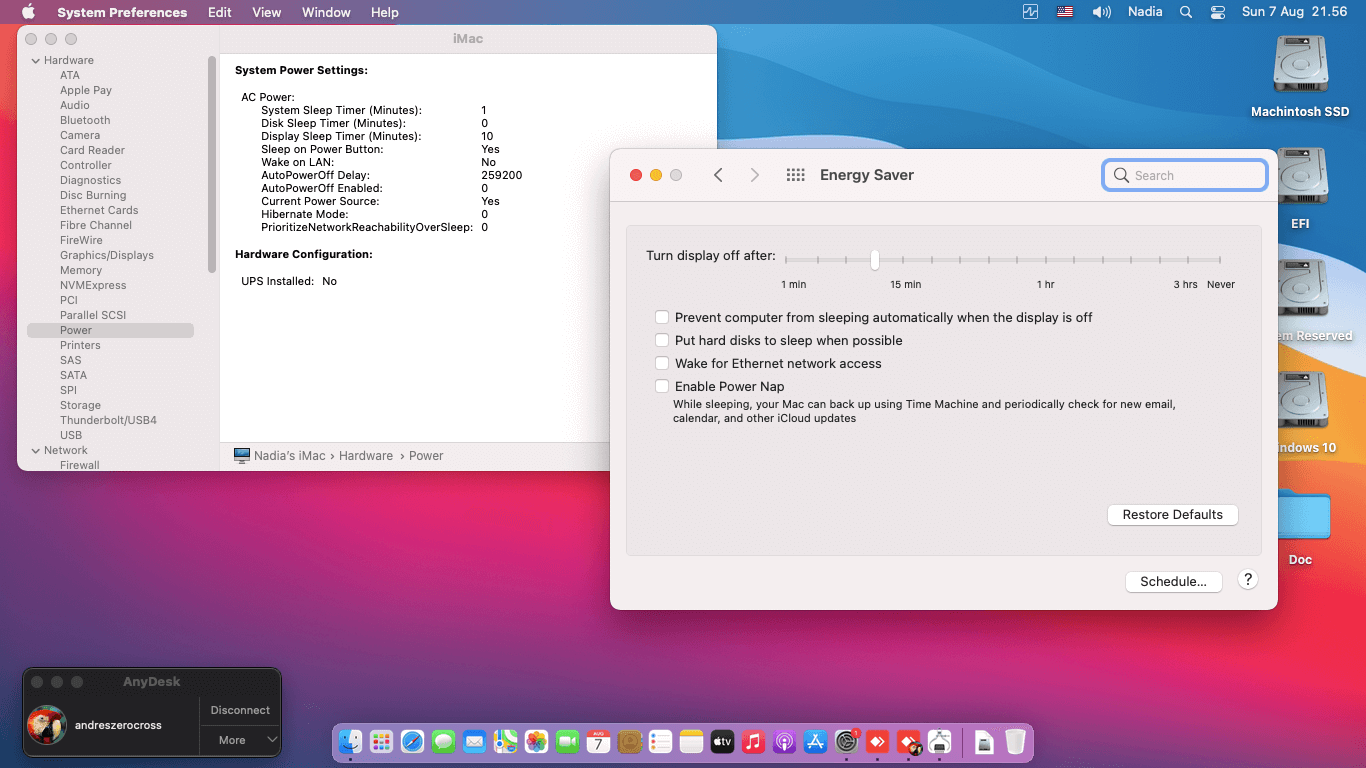
Task: Expand the More dropdown in AnyDesk
Action: (240, 740)
